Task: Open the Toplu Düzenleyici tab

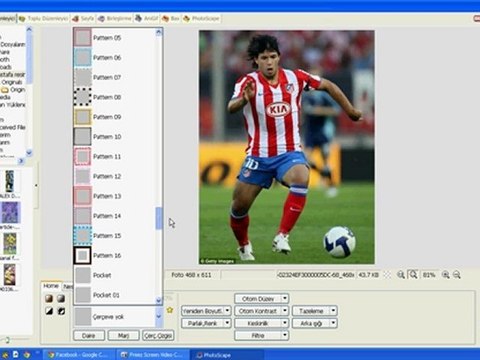Action: click(x=44, y=19)
